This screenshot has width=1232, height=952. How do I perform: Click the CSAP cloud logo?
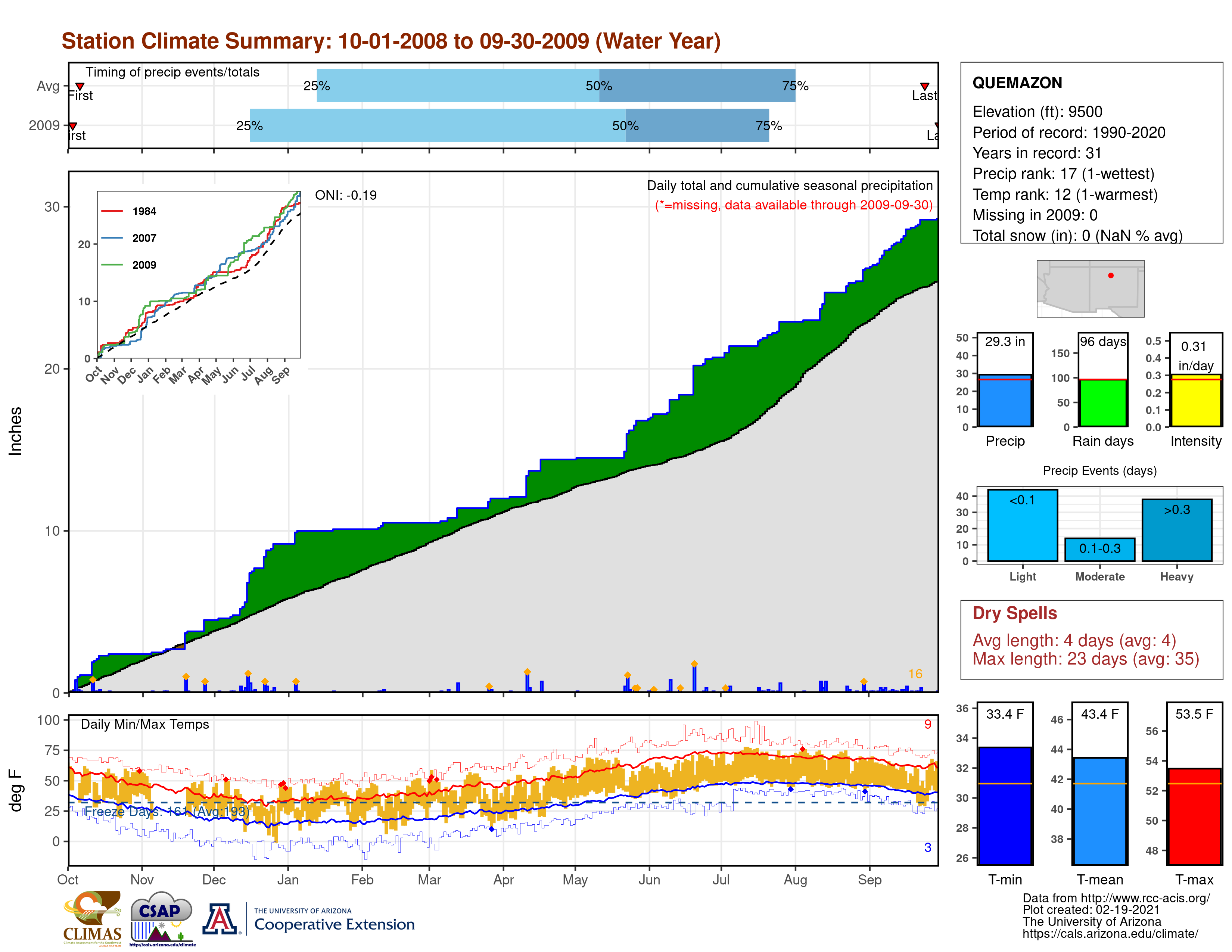pos(162,918)
